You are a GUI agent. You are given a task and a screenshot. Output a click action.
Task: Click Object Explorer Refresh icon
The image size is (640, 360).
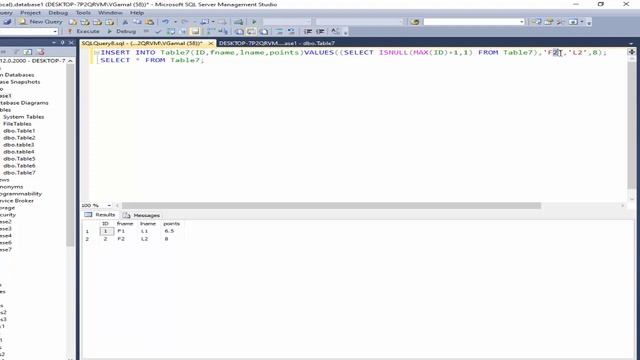28,52
